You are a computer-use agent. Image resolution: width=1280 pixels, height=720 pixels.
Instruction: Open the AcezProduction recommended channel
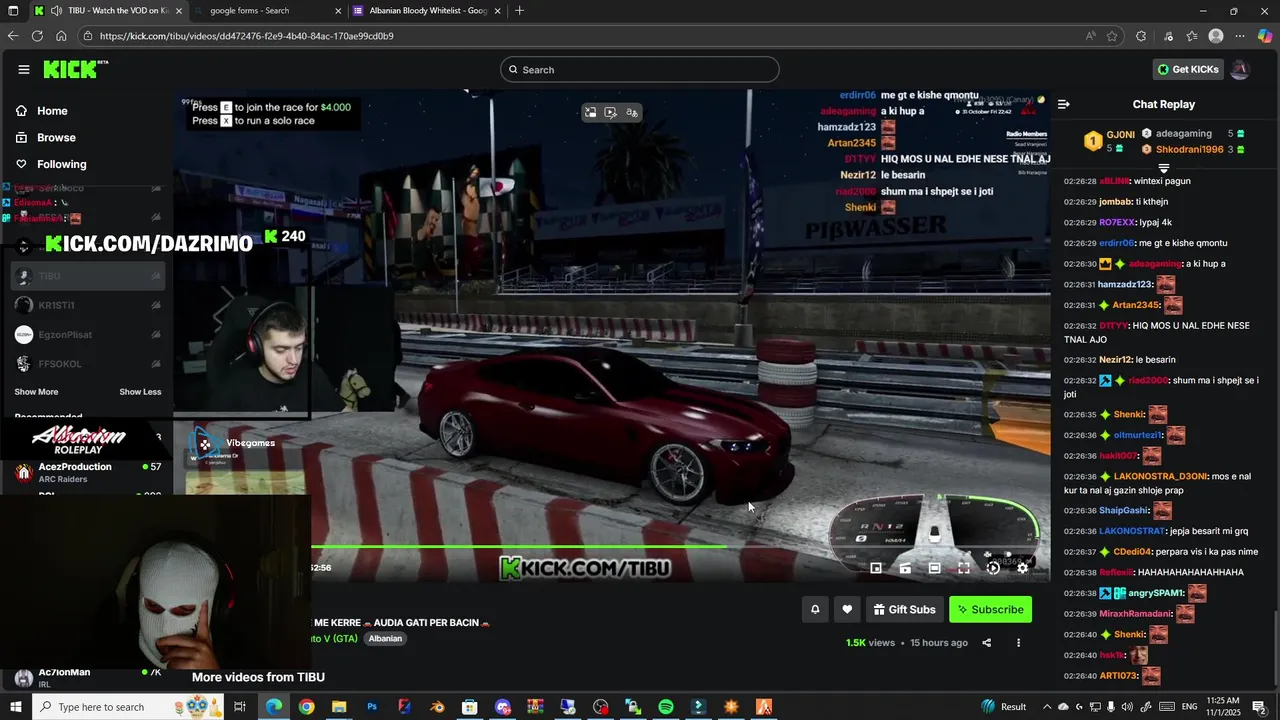tap(87, 473)
